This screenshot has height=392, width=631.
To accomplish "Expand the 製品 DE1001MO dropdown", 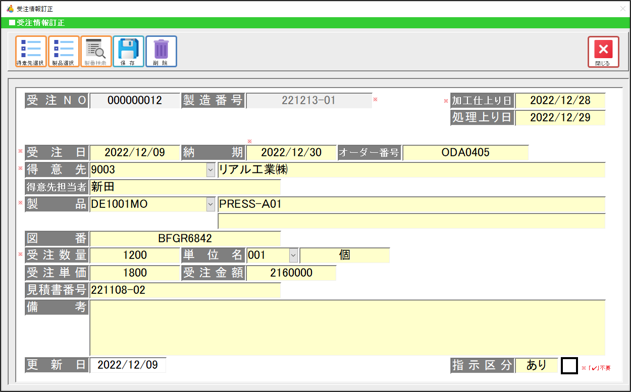I will click(x=210, y=204).
